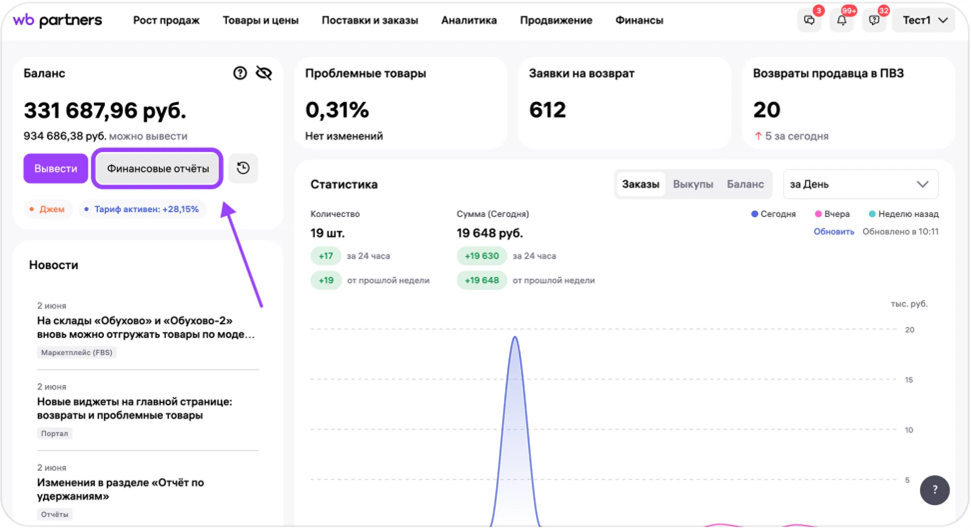
Task: Expand the Тест1 account dropdown
Action: coord(924,20)
